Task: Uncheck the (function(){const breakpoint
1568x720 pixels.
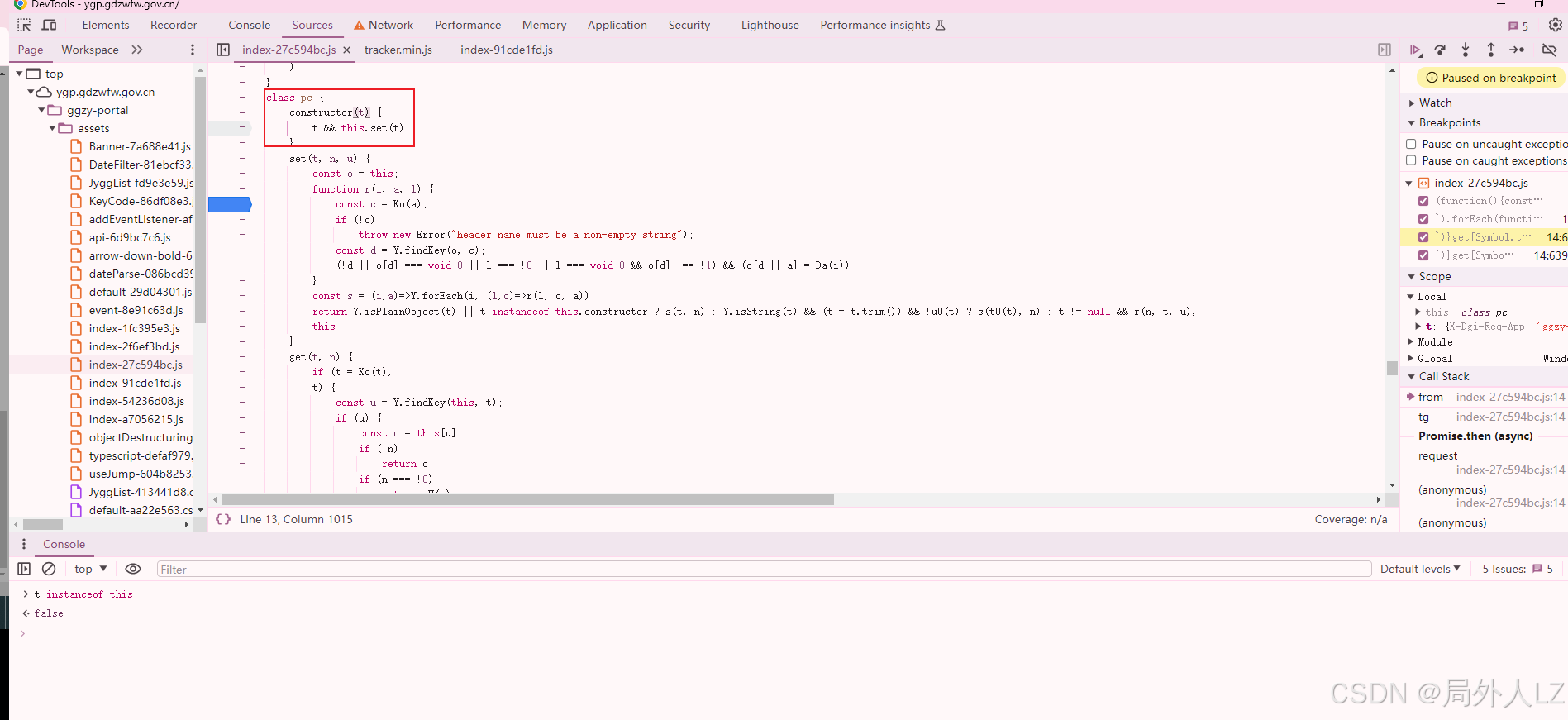Action: pos(1423,201)
